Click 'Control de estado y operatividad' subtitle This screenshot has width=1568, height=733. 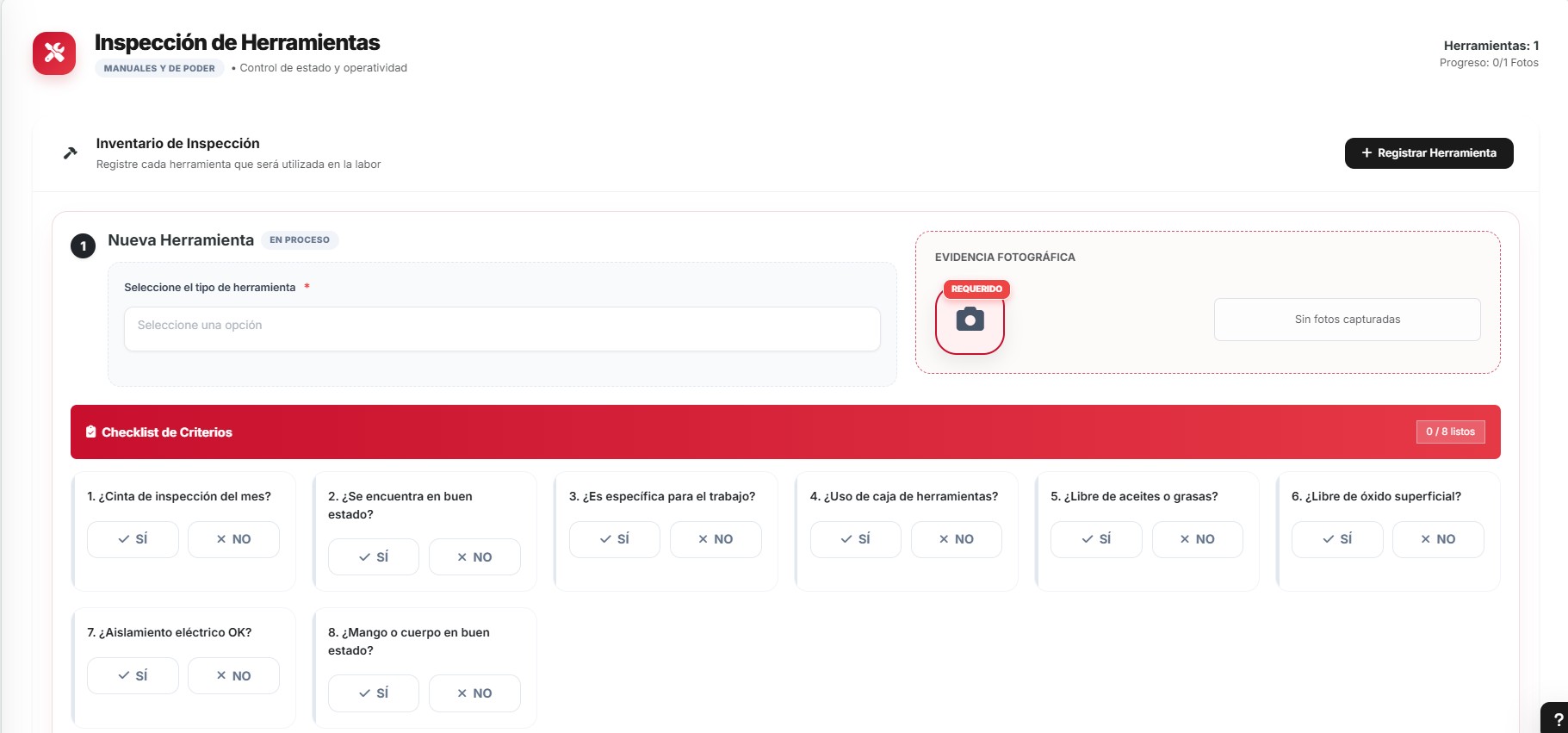pyautogui.click(x=324, y=68)
